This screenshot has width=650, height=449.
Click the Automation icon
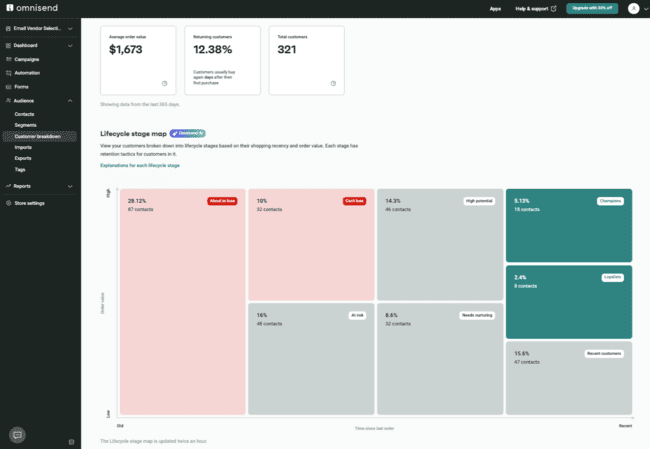8,73
